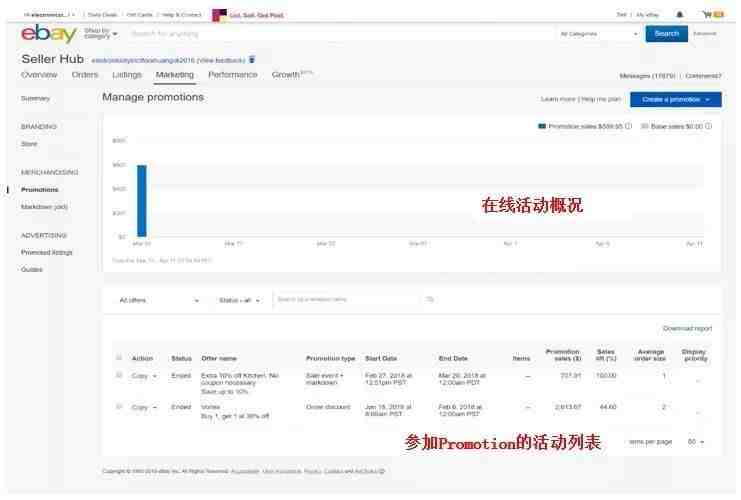The image size is (741, 500).
Task: Click the eBay logo
Action: pos(49,34)
